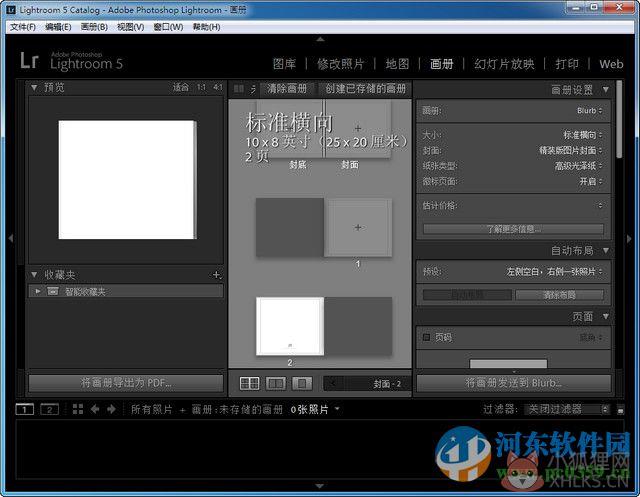Click the Lightroom title bar app icon
This screenshot has height=497, width=640.
pos(11,10)
